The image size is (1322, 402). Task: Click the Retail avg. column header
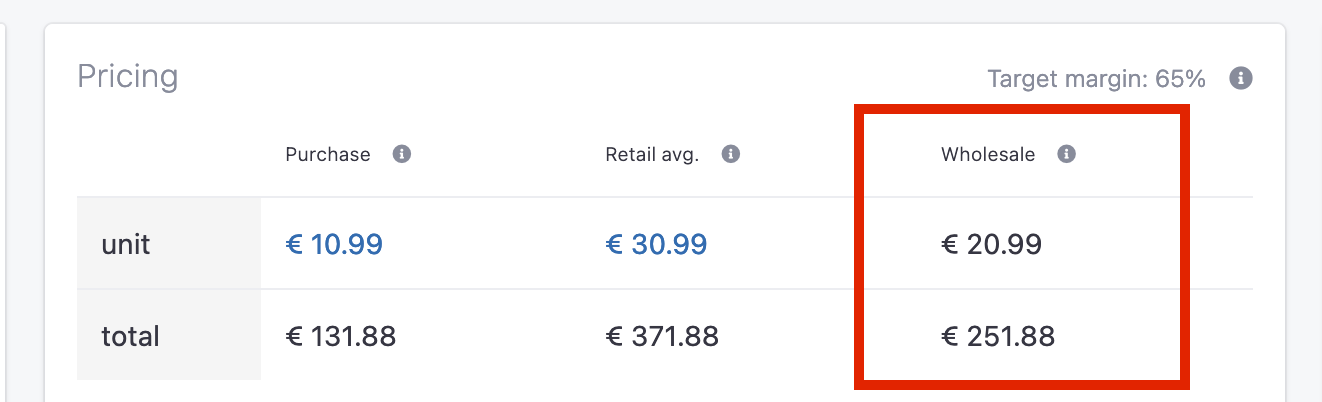pos(652,155)
